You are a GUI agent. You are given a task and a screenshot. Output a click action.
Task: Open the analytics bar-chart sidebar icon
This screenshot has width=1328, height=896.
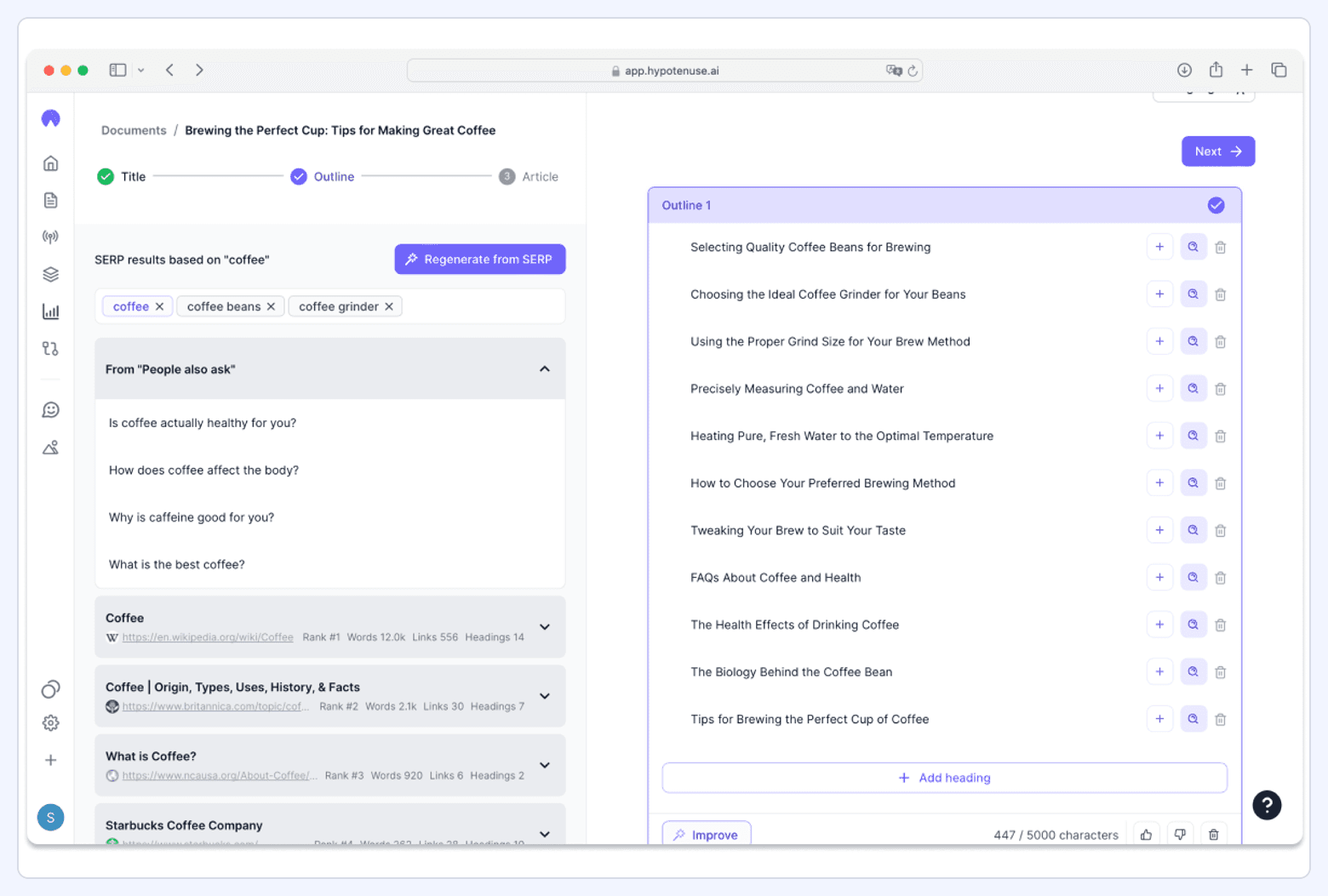tap(50, 311)
